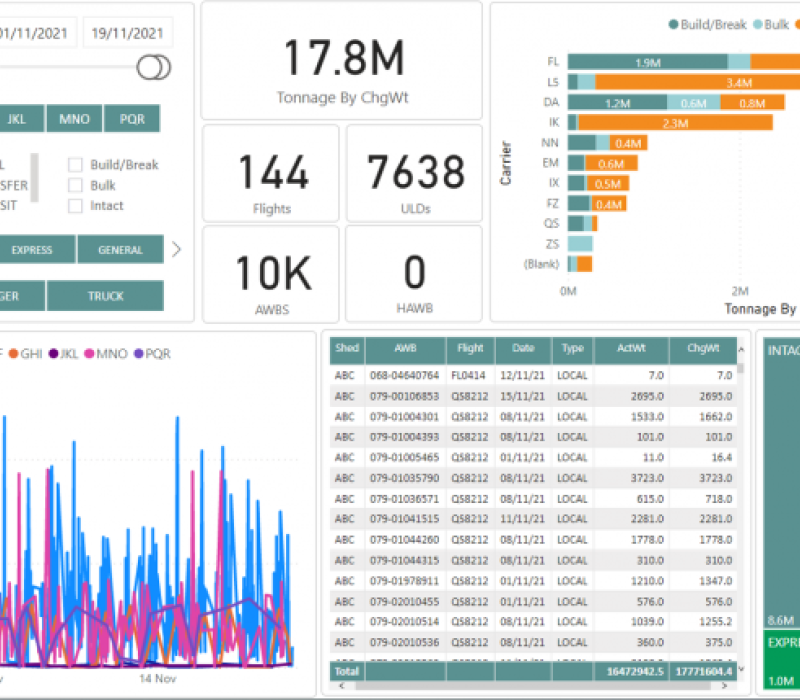Sort table by the AWB column header

pyautogui.click(x=405, y=349)
